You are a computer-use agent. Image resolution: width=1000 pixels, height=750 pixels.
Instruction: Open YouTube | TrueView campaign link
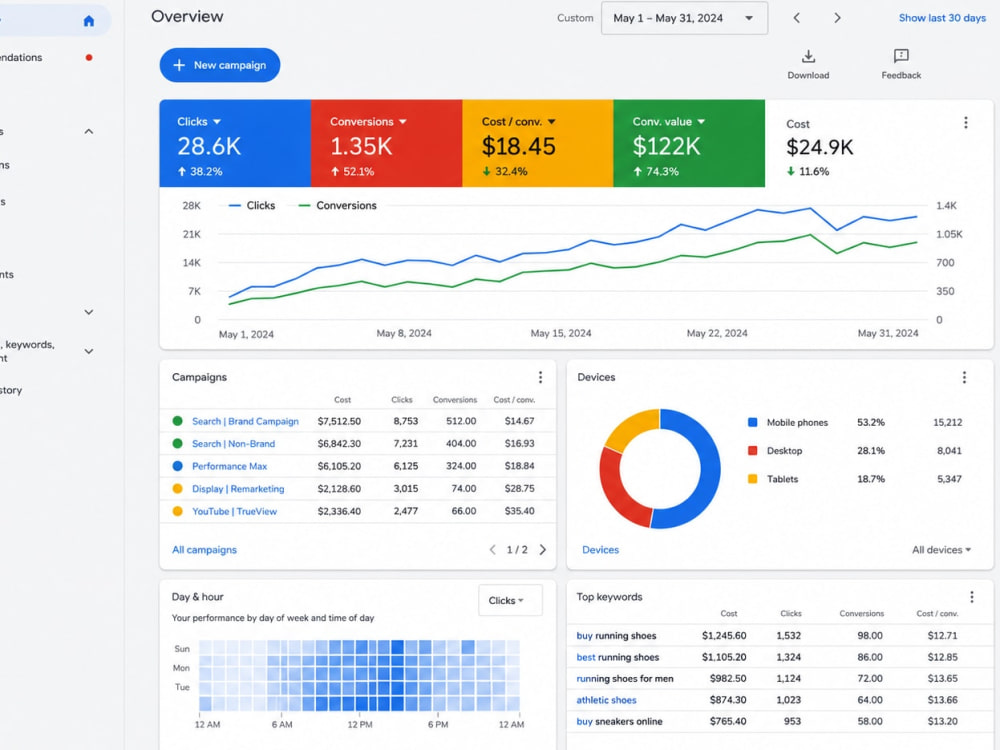[x=234, y=511]
